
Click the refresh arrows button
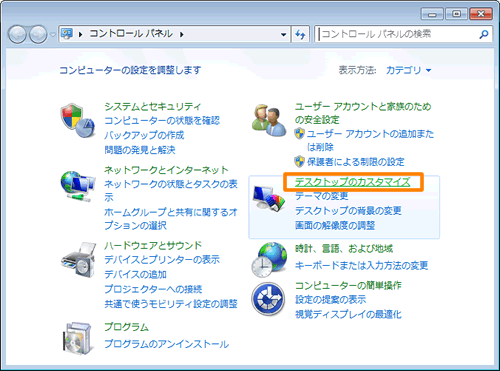point(300,34)
